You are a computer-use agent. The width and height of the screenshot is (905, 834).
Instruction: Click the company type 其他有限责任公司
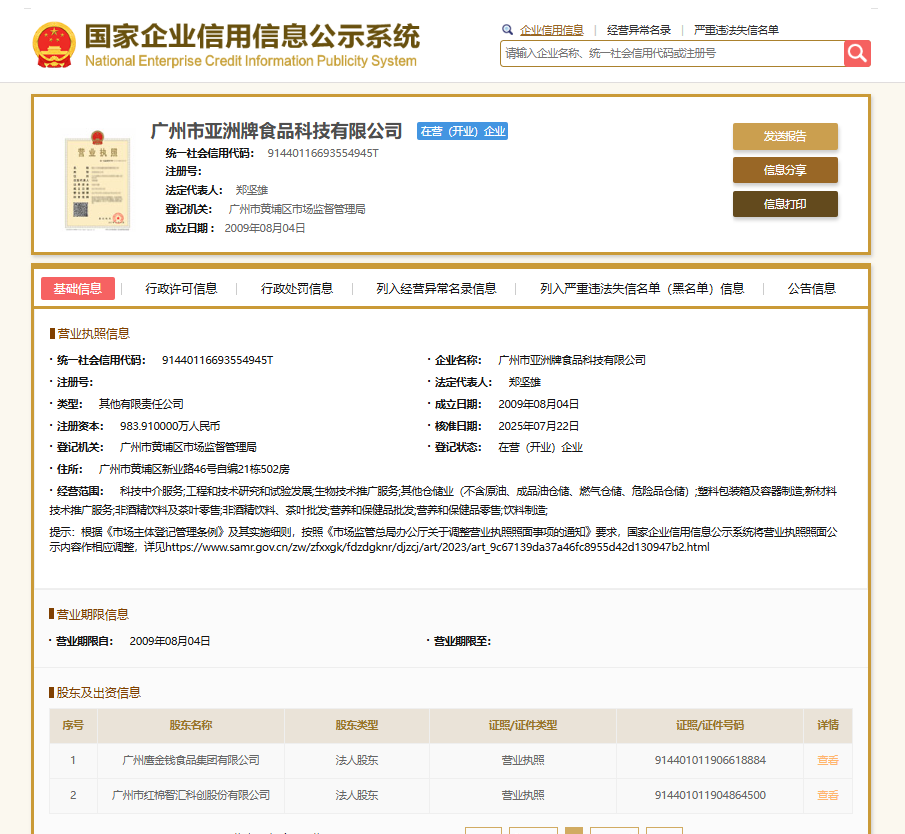[141, 404]
